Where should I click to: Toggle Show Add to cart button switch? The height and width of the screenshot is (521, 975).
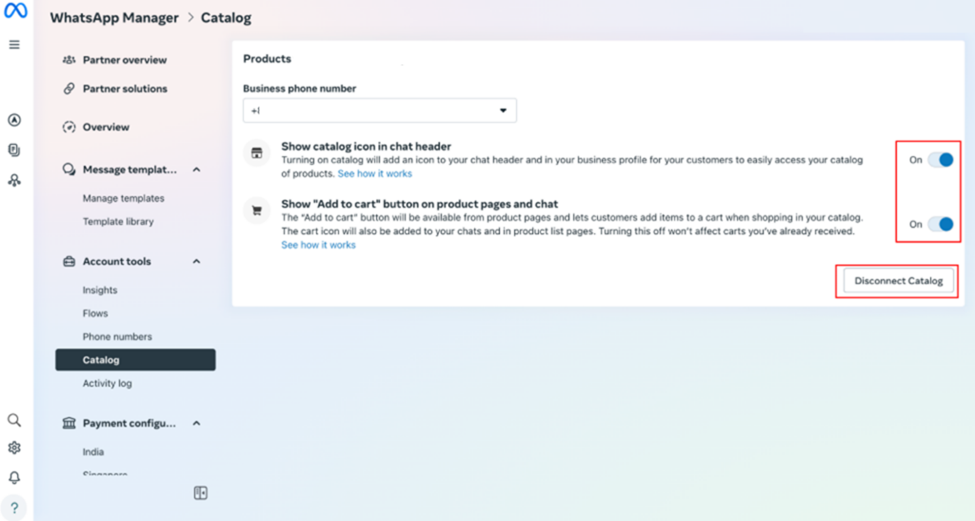coord(940,224)
